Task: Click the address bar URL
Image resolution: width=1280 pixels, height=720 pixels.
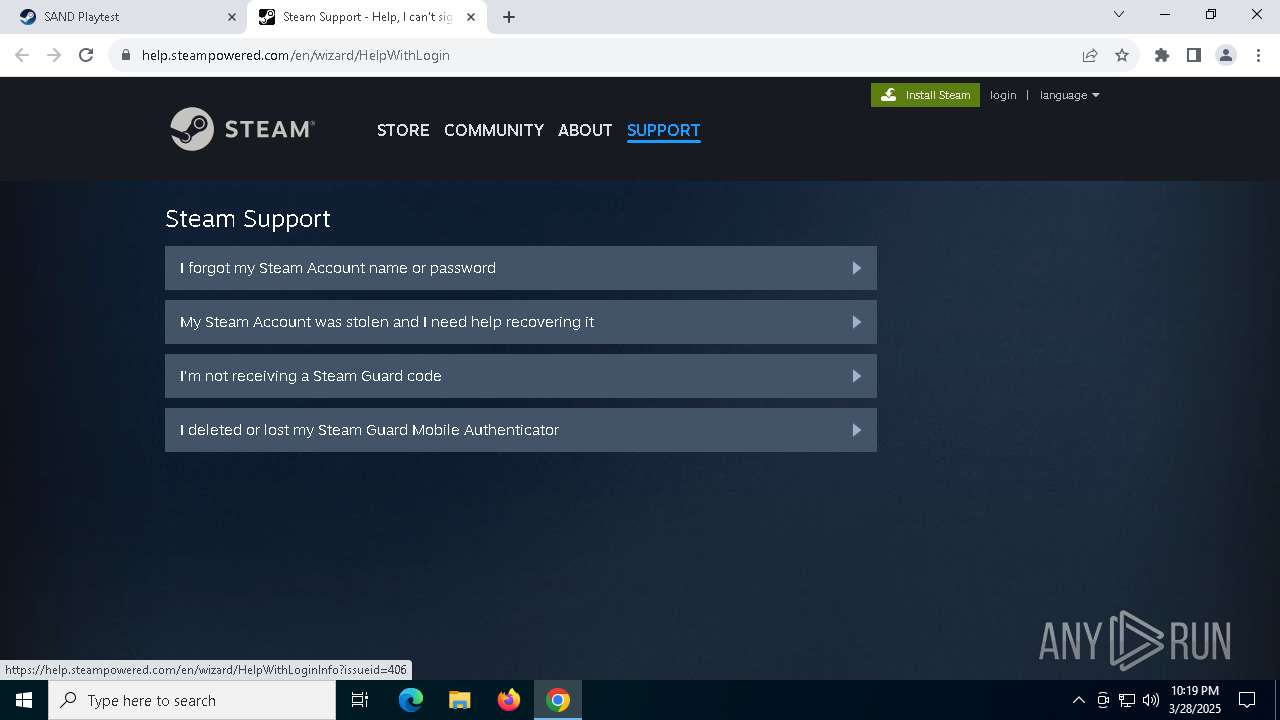Action: (x=296, y=55)
